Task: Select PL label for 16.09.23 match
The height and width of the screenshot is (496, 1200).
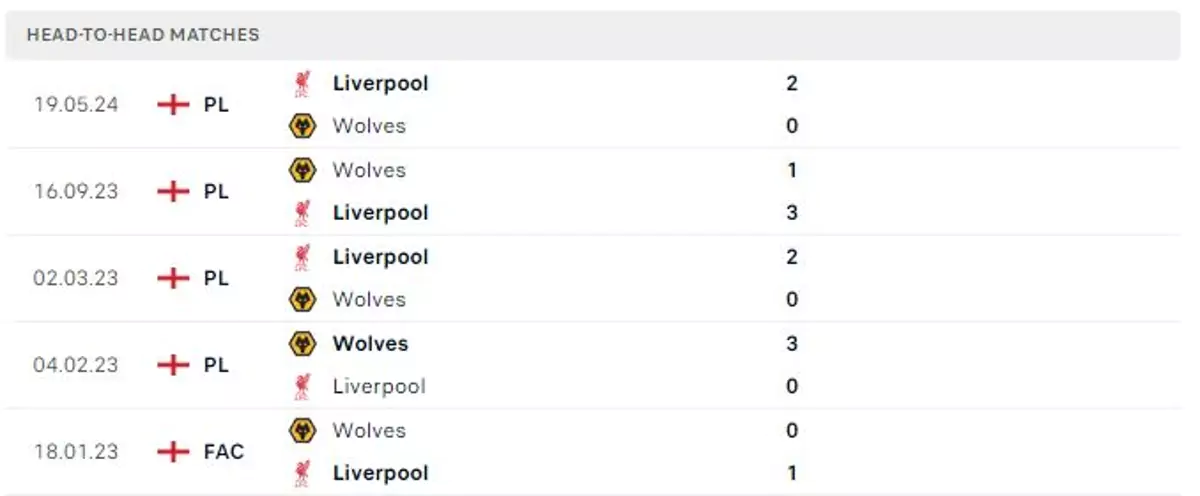Action: pyautogui.click(x=216, y=191)
